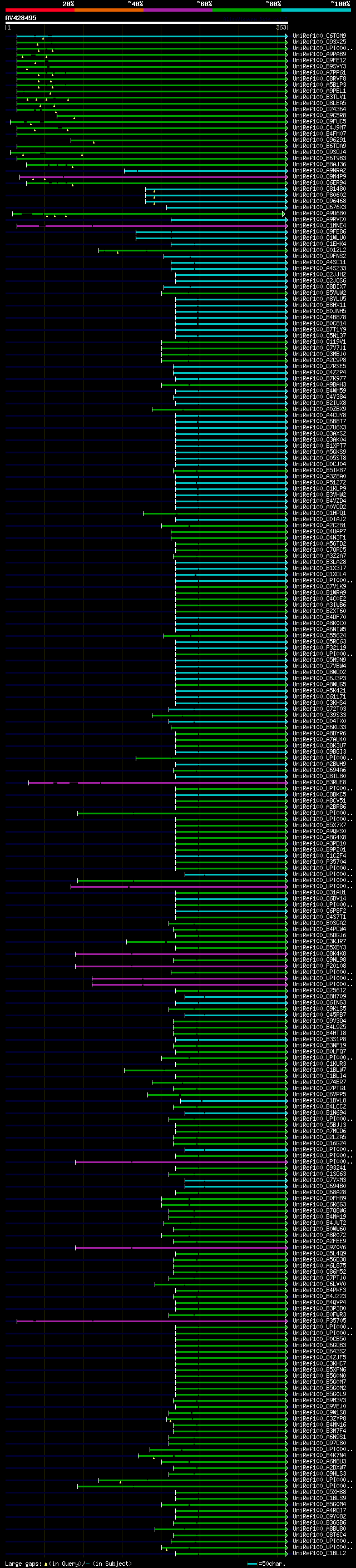The height and width of the screenshot is (1568, 356).
Task: Open hit UniRef100_A7PP61
Action: 319,72
